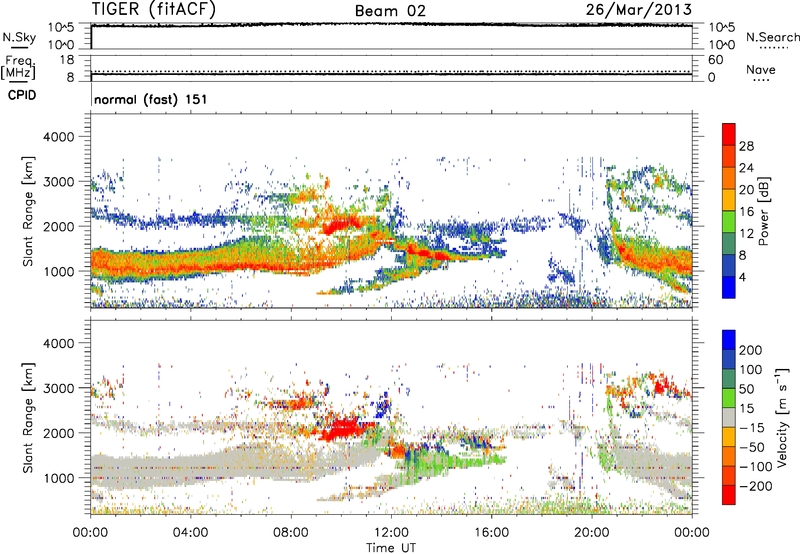Click the Beam 02 label
This screenshot has width=800, height=554.
click(x=390, y=11)
